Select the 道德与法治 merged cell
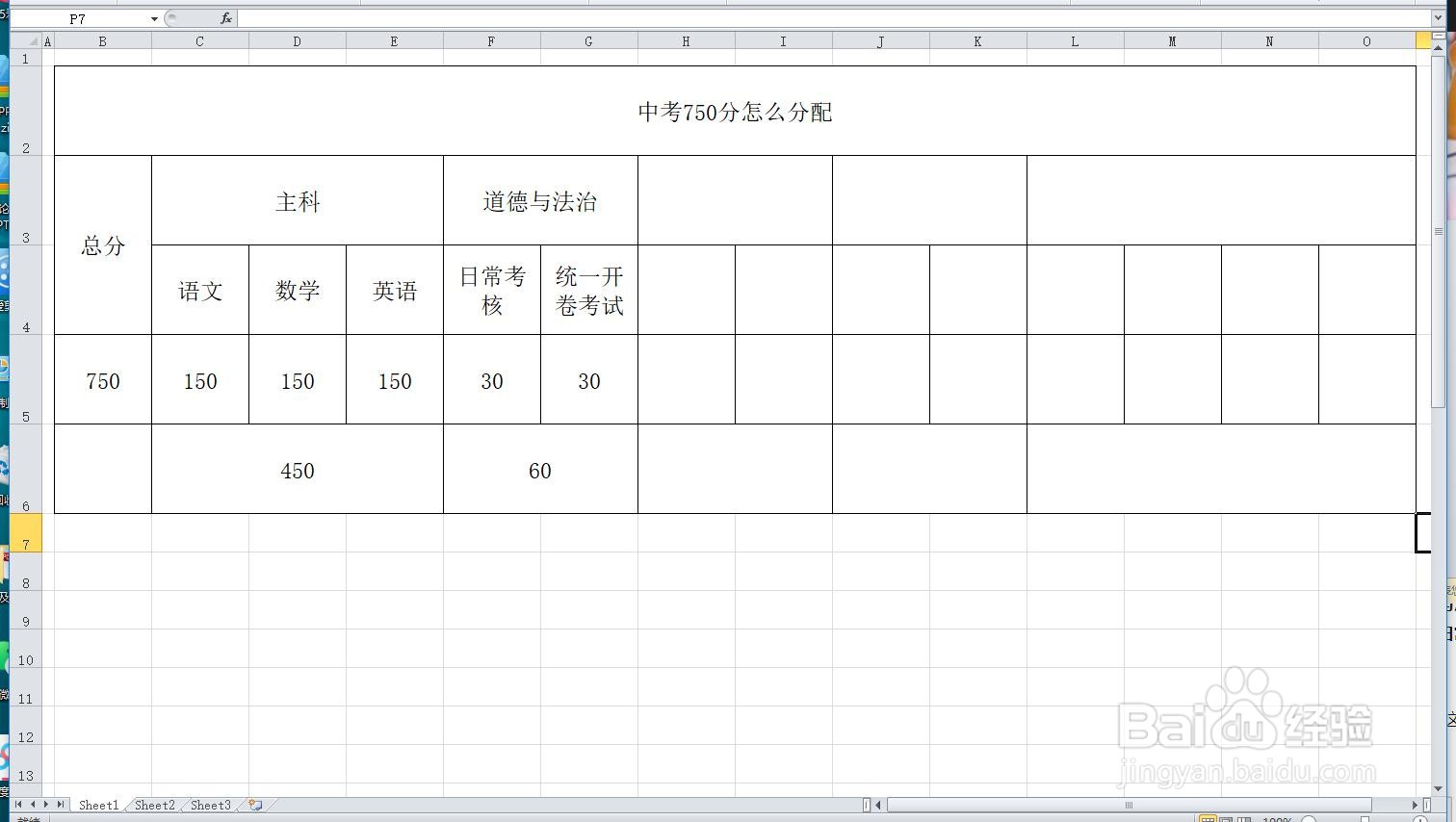1456x822 pixels. pyautogui.click(x=540, y=200)
